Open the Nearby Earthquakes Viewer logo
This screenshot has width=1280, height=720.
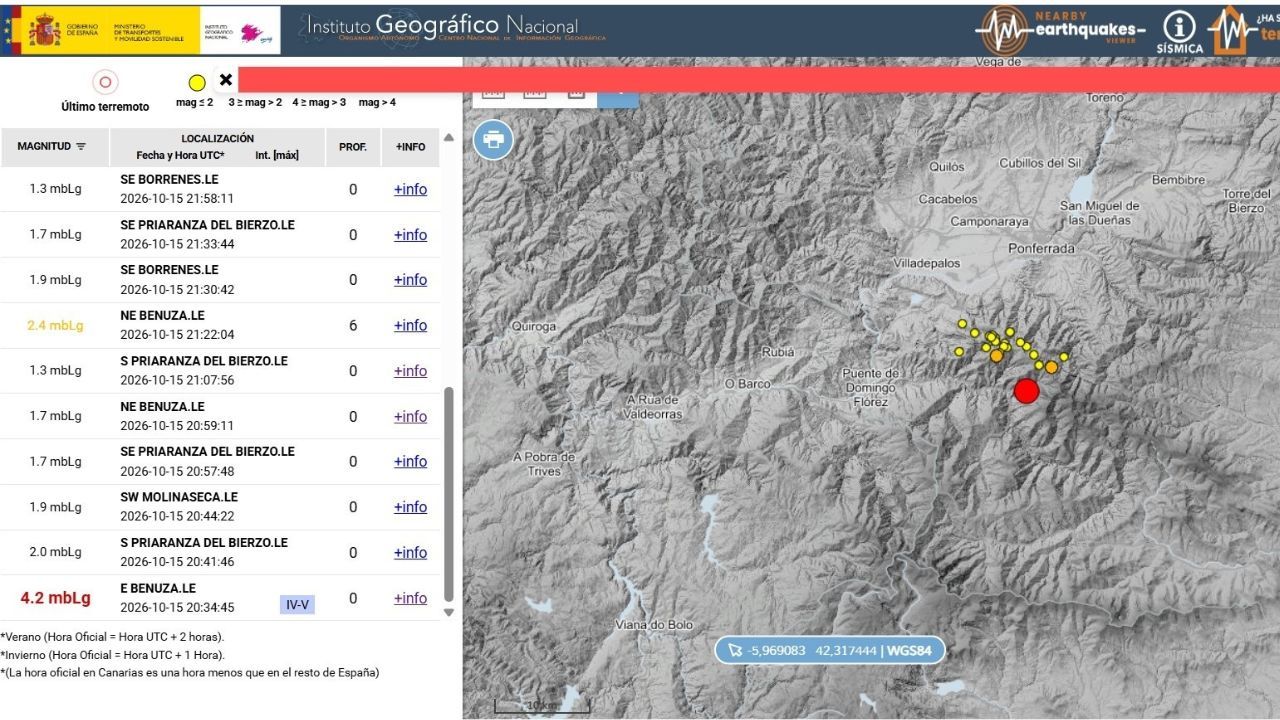(x=1061, y=30)
